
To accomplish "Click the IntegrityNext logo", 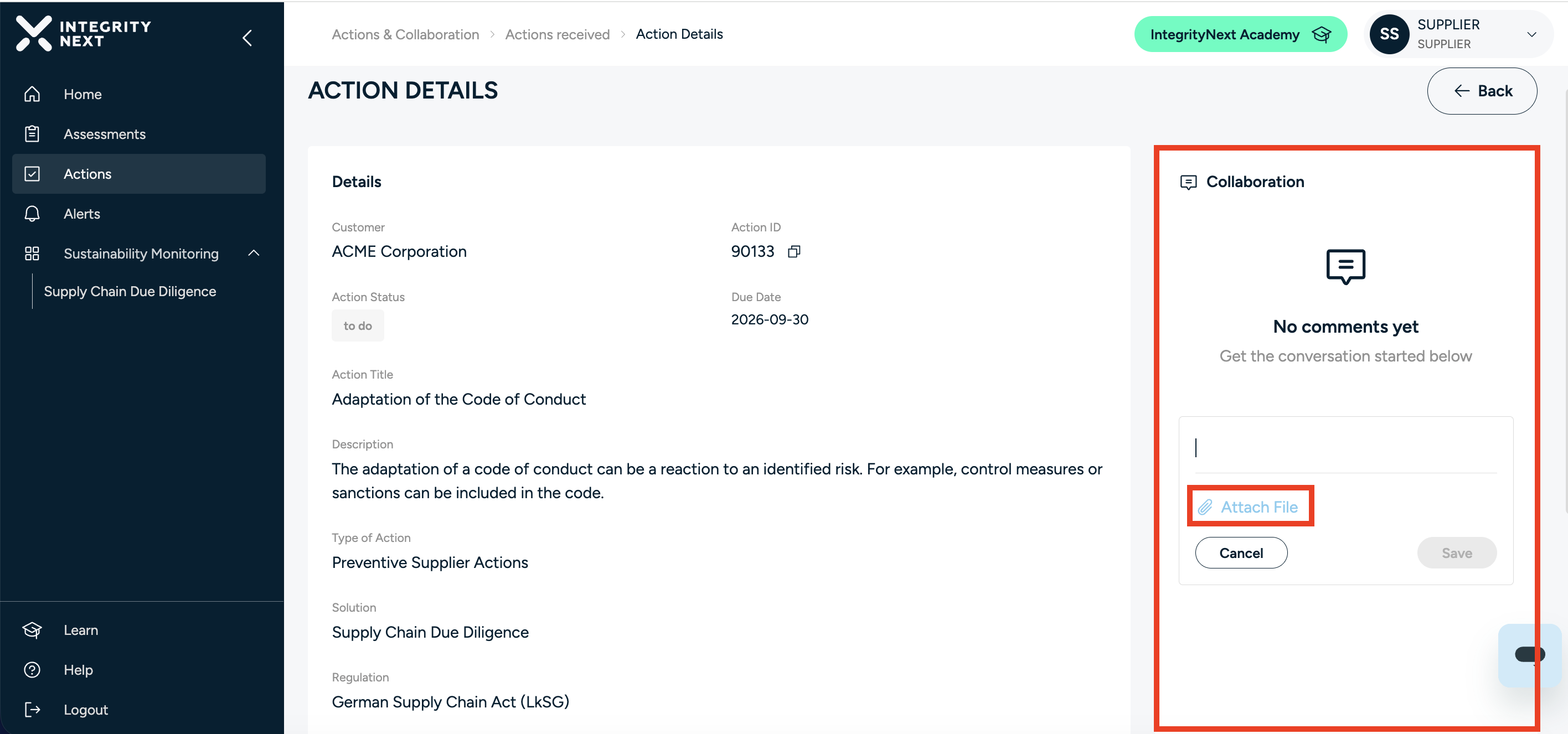I will point(84,34).
